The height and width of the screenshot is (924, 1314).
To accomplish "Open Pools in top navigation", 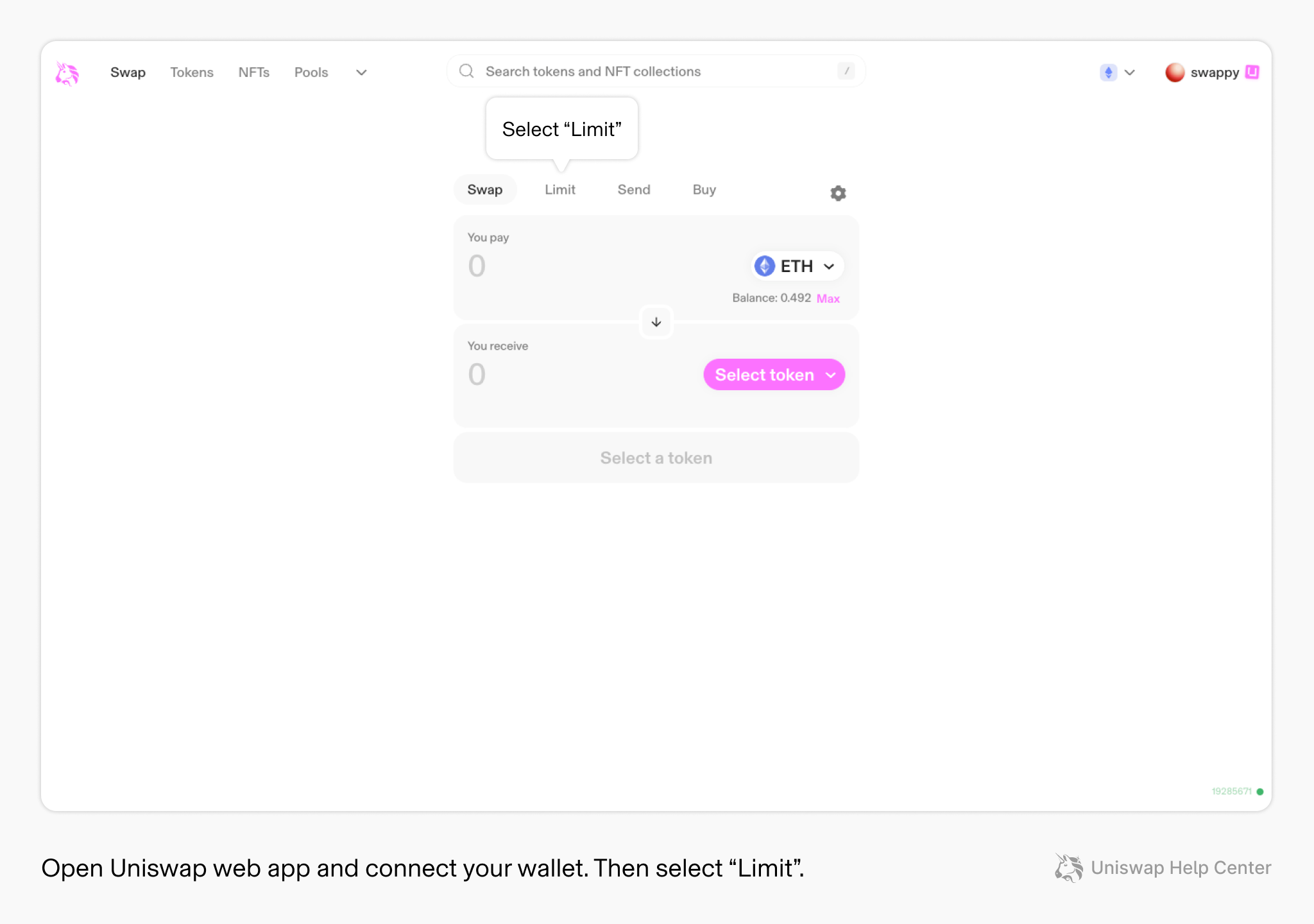I will click(311, 73).
